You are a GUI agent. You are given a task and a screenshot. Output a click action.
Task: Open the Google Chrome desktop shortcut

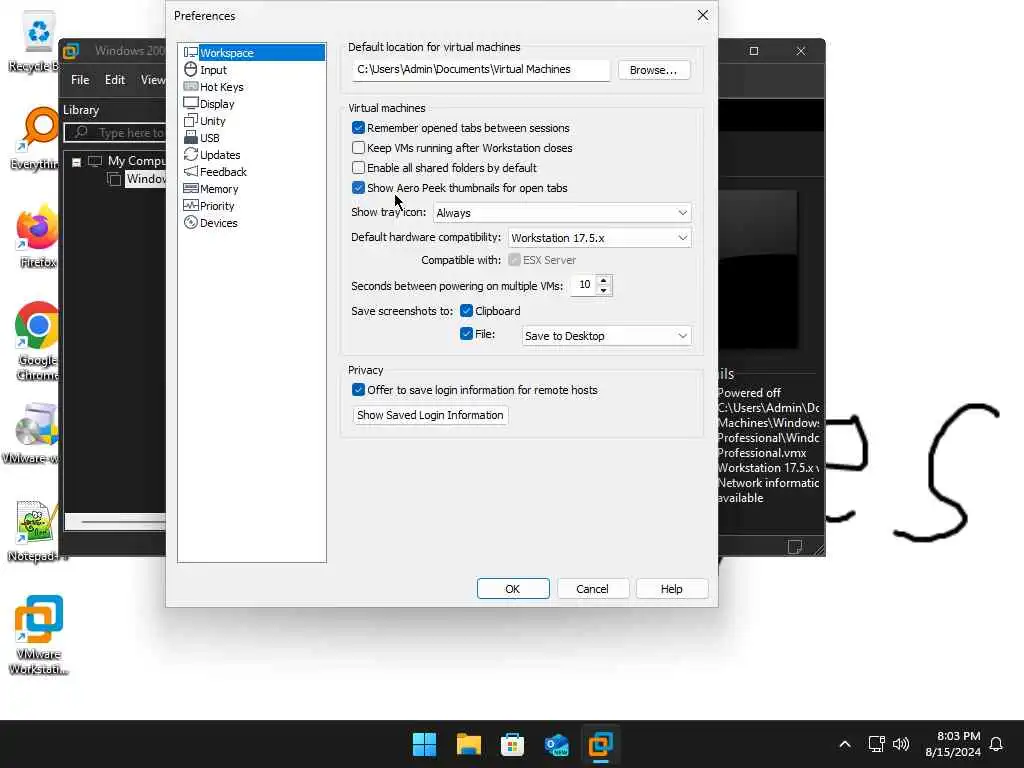click(37, 342)
